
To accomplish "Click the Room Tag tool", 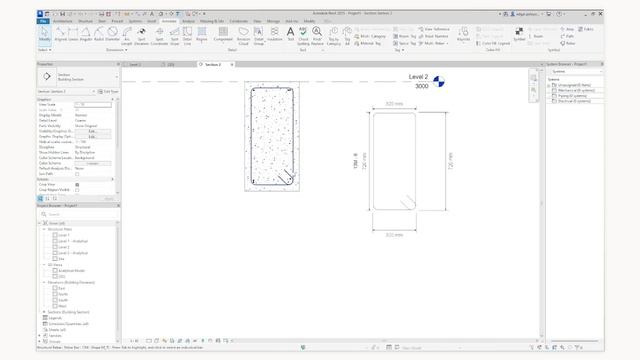I will pyautogui.click(x=404, y=36).
